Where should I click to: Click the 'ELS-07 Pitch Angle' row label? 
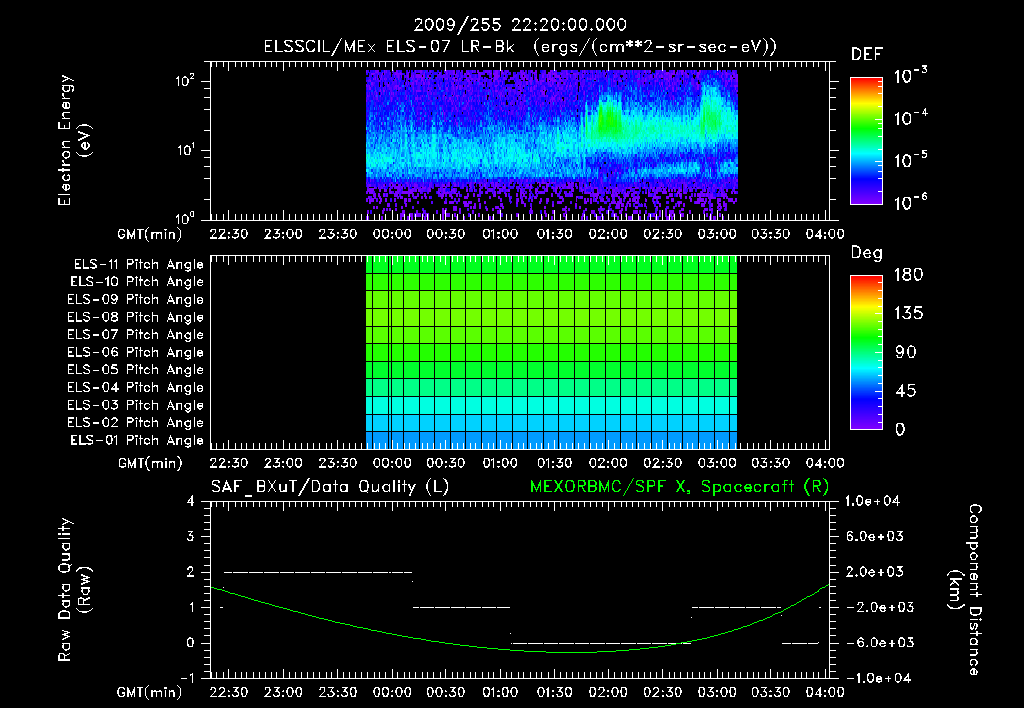coord(135,334)
